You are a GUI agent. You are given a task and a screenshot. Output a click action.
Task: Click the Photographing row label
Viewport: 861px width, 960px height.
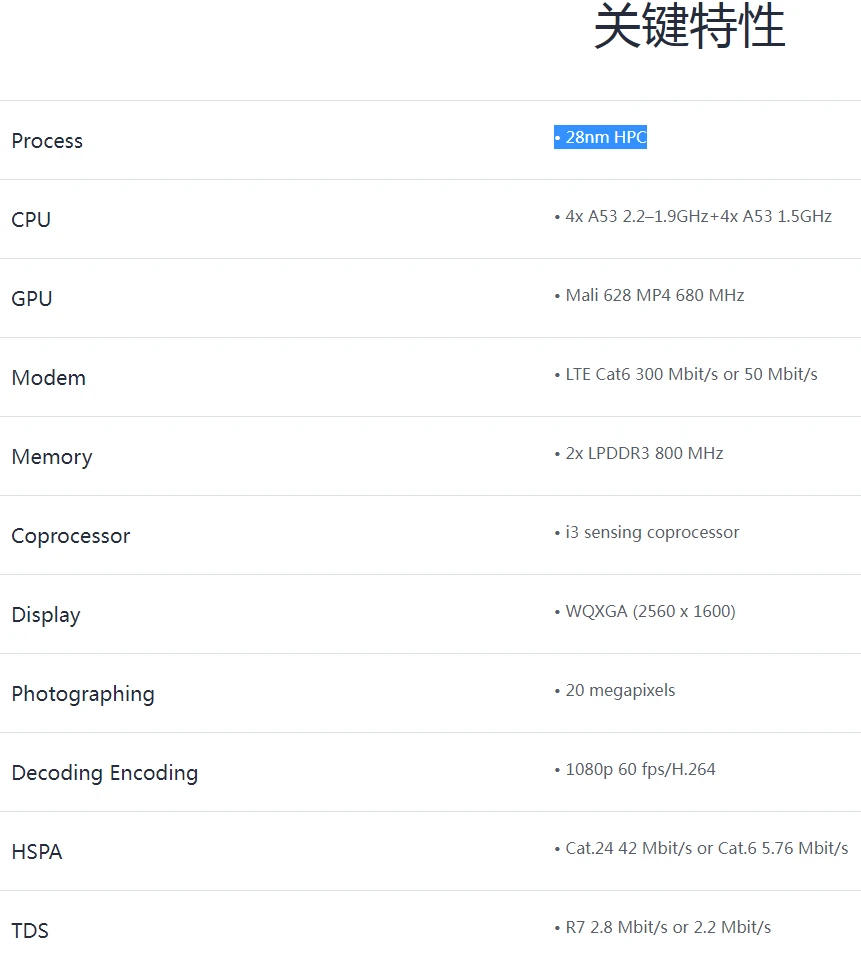click(83, 694)
